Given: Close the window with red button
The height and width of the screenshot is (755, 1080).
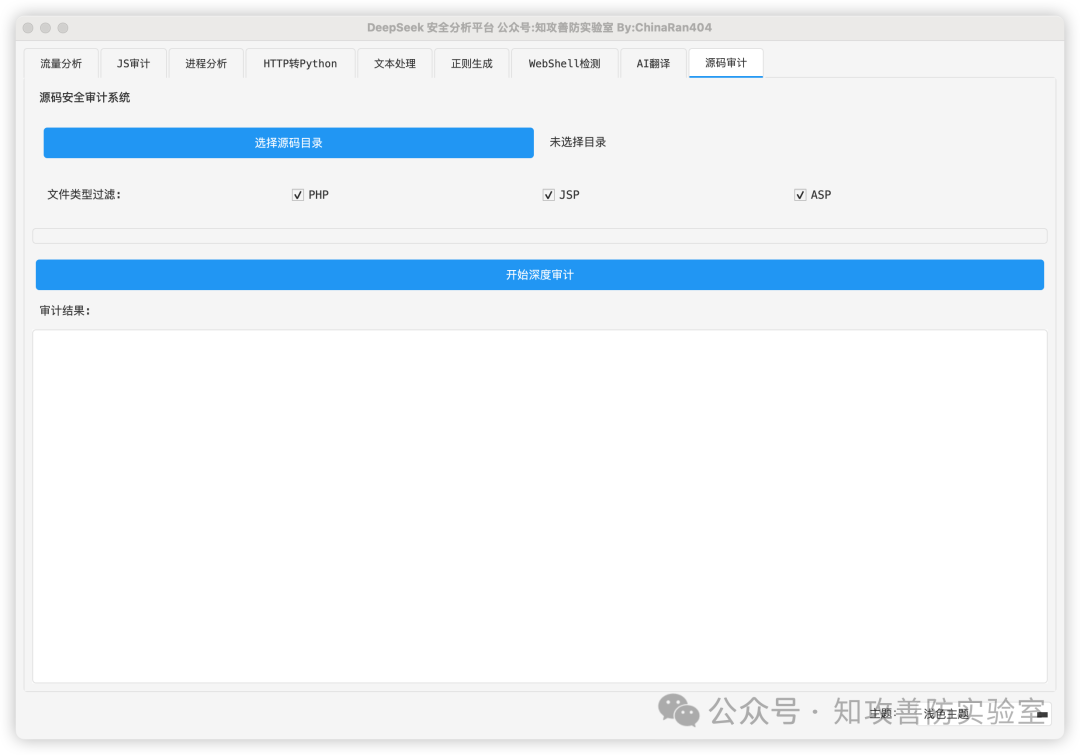Looking at the screenshot, I should point(28,28).
